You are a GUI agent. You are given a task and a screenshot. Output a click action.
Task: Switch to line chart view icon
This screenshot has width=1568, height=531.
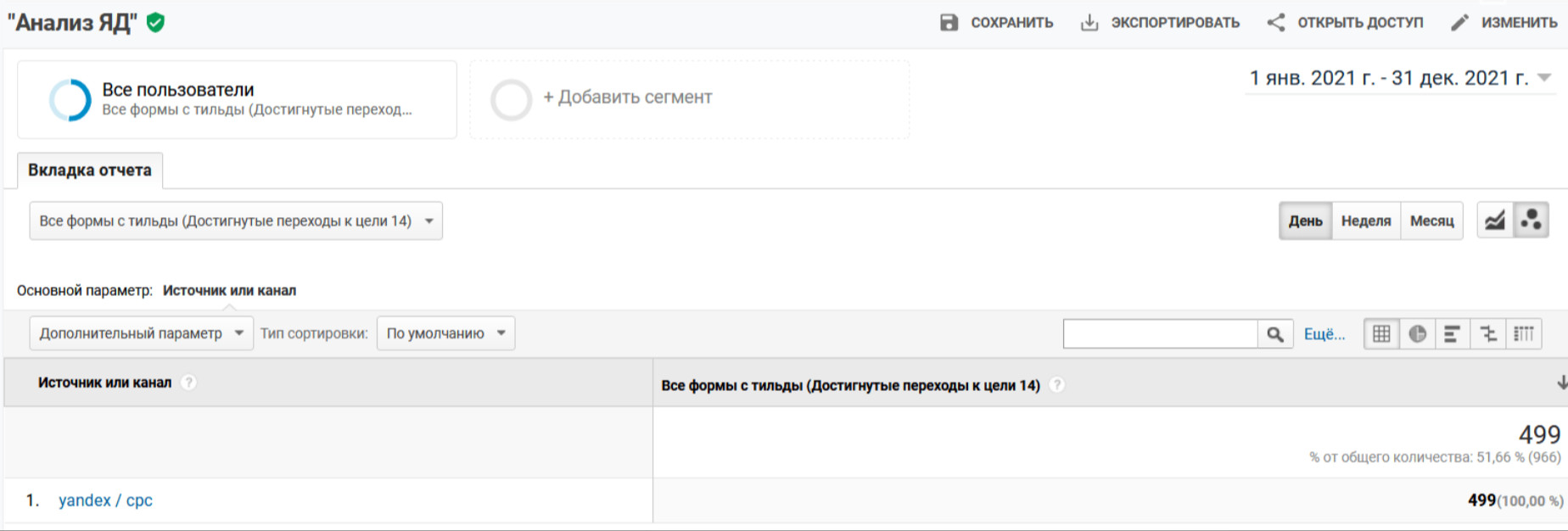(x=1495, y=221)
